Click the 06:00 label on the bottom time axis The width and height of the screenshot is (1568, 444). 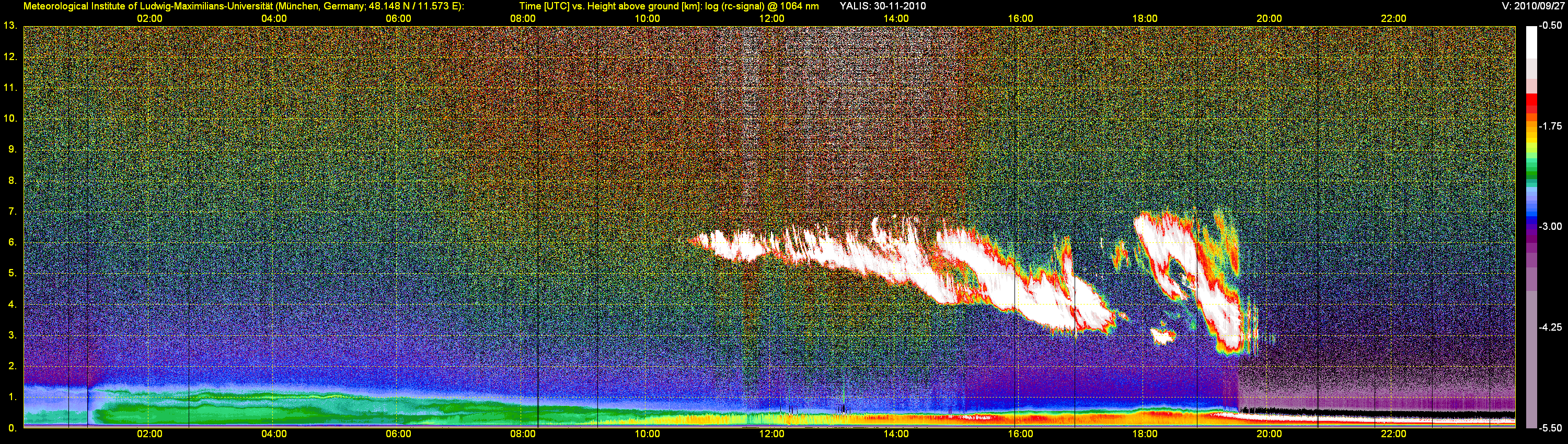coord(399,434)
